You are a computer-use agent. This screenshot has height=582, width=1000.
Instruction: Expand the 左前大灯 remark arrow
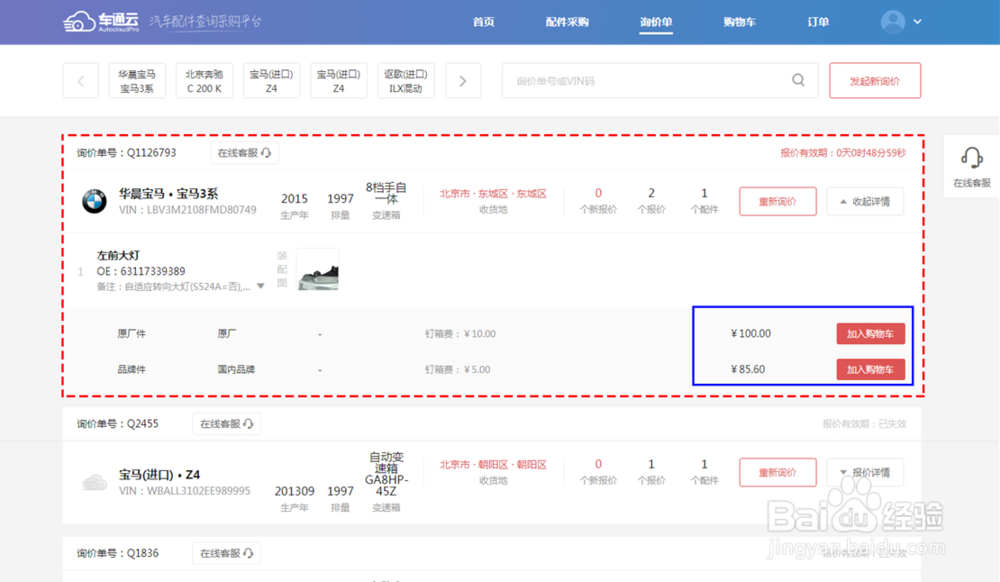(x=261, y=286)
